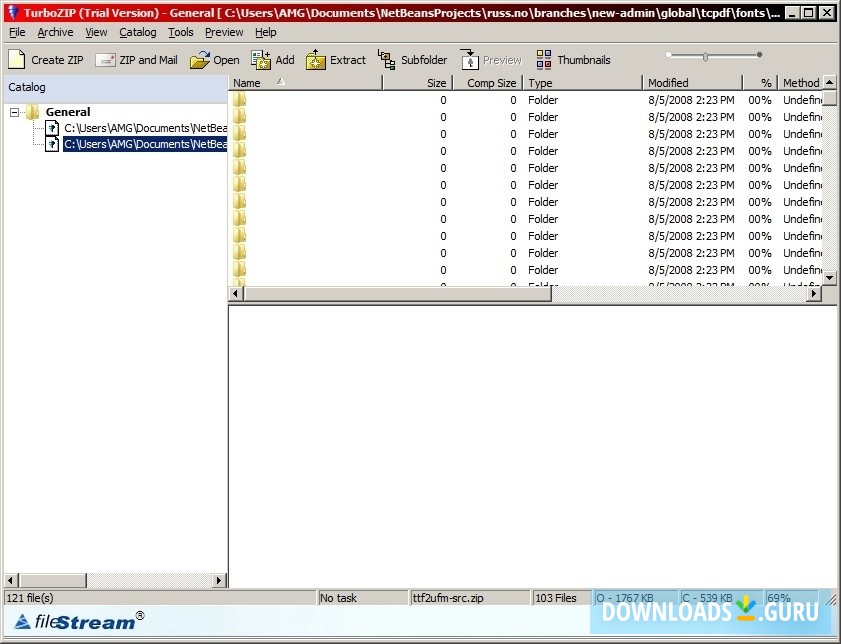Open the Help menu
Image resolution: width=841 pixels, height=644 pixels.
click(x=265, y=32)
